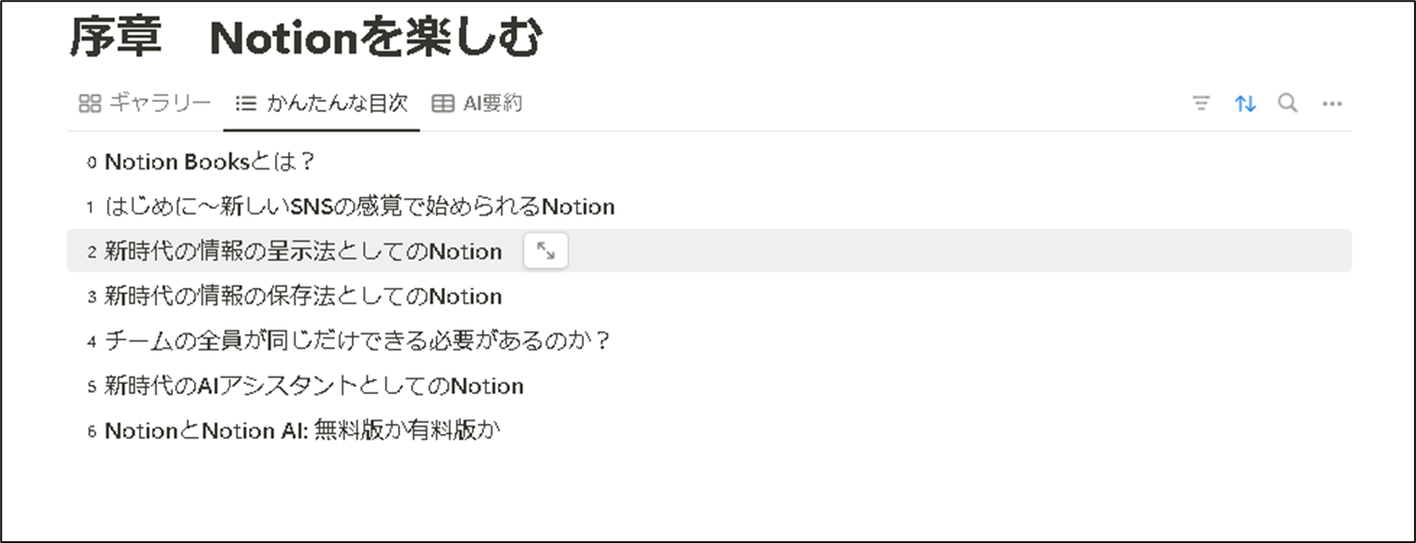Open the three-dot more options menu
Image resolution: width=1416 pixels, height=543 pixels.
[x=1332, y=103]
